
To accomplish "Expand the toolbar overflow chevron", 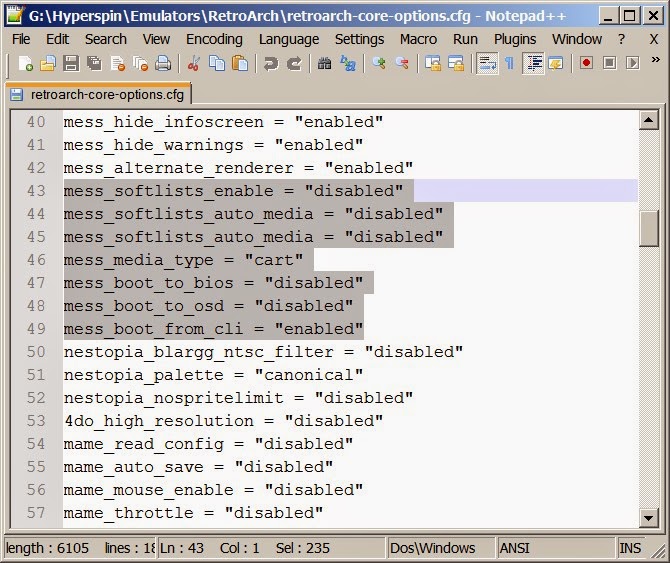I will point(655,60).
